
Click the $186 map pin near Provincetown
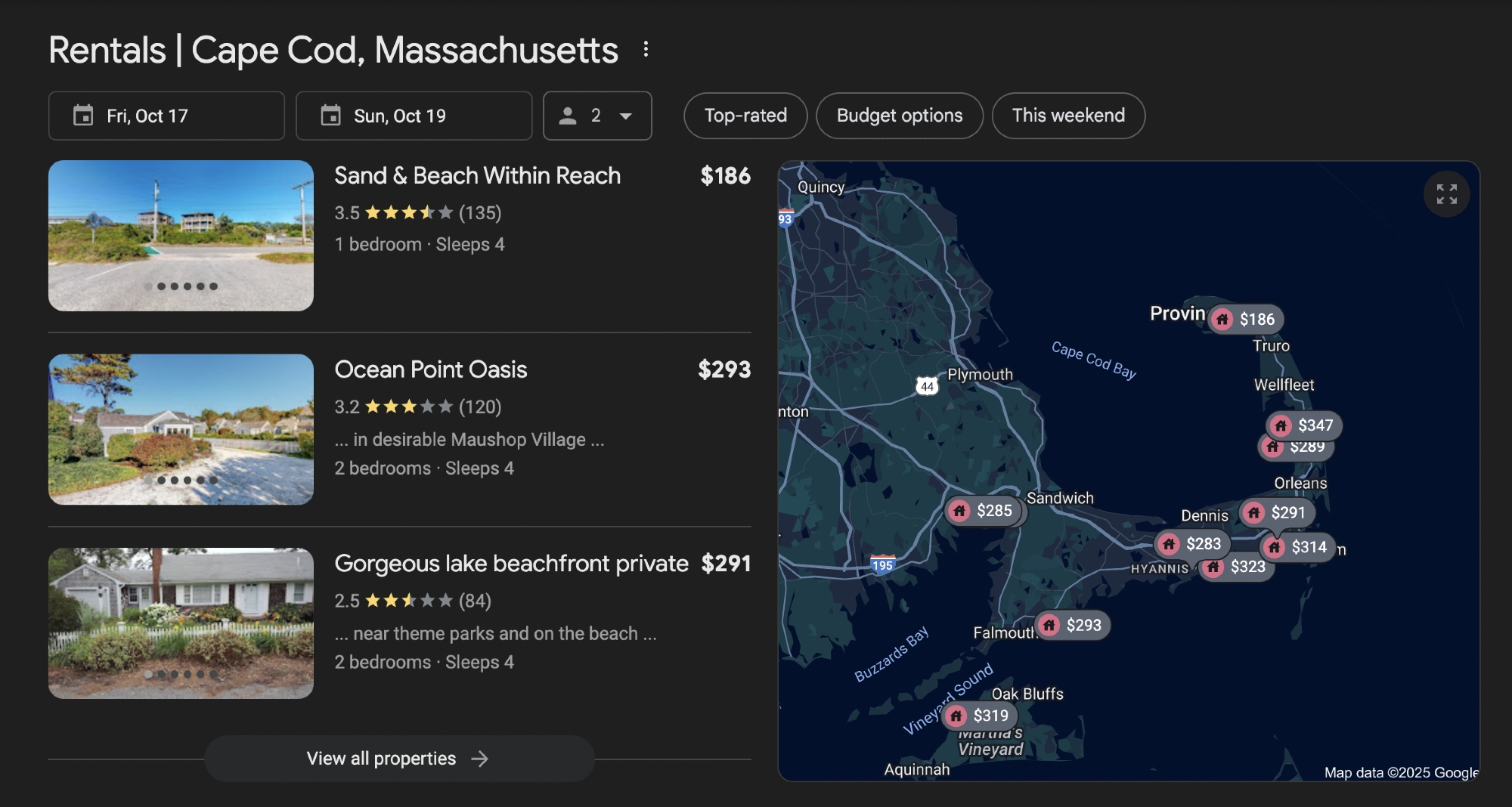coord(1246,320)
